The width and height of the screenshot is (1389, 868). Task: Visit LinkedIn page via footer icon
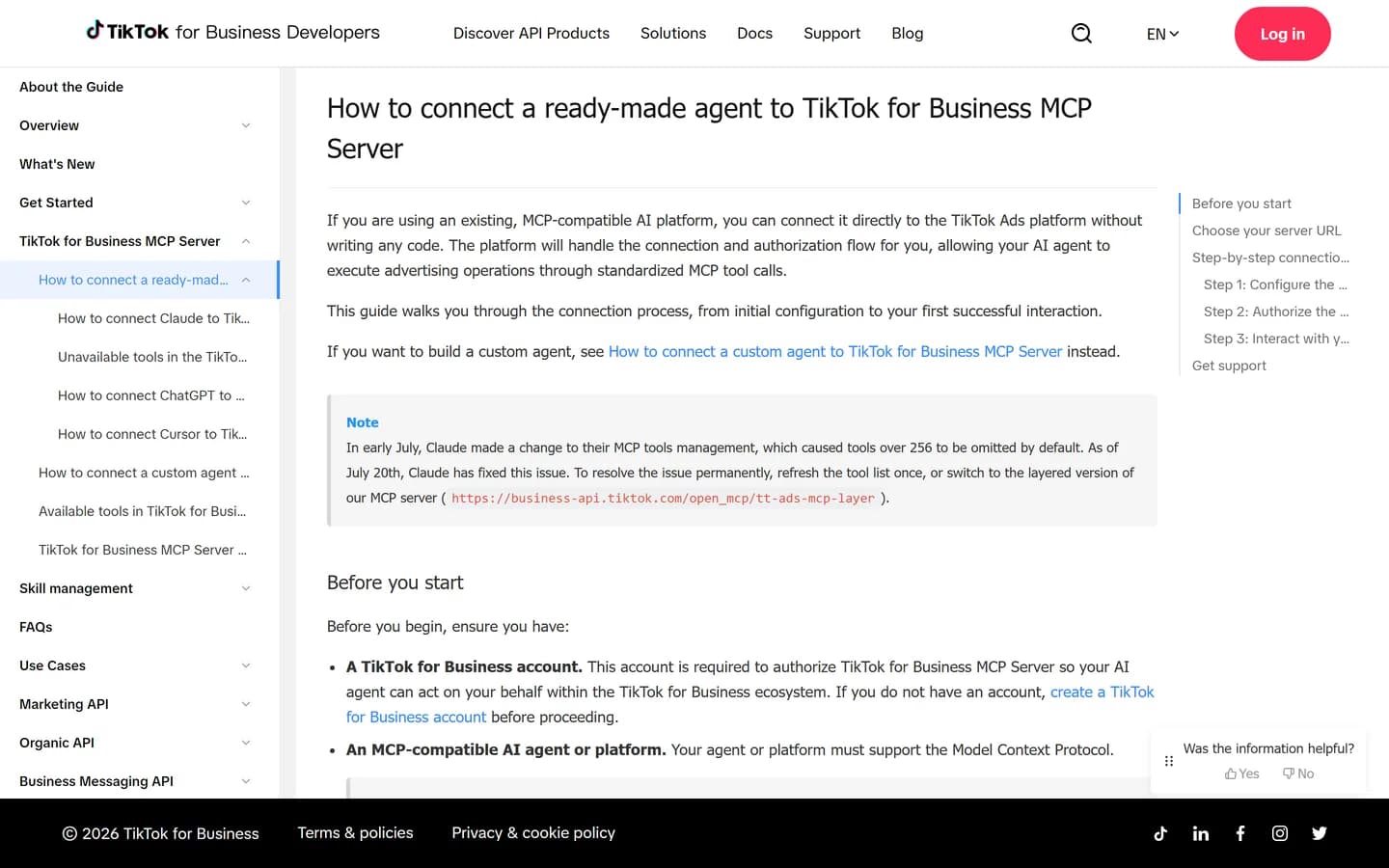1200,833
